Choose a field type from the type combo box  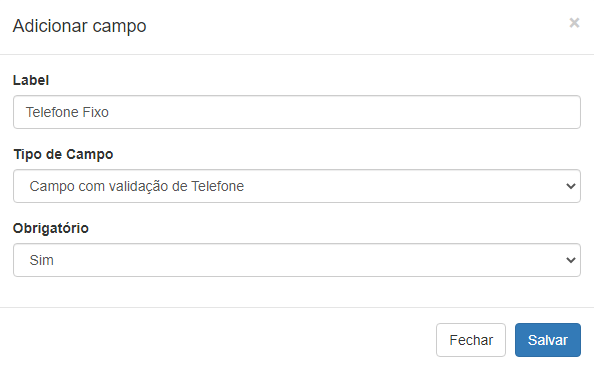(x=297, y=186)
